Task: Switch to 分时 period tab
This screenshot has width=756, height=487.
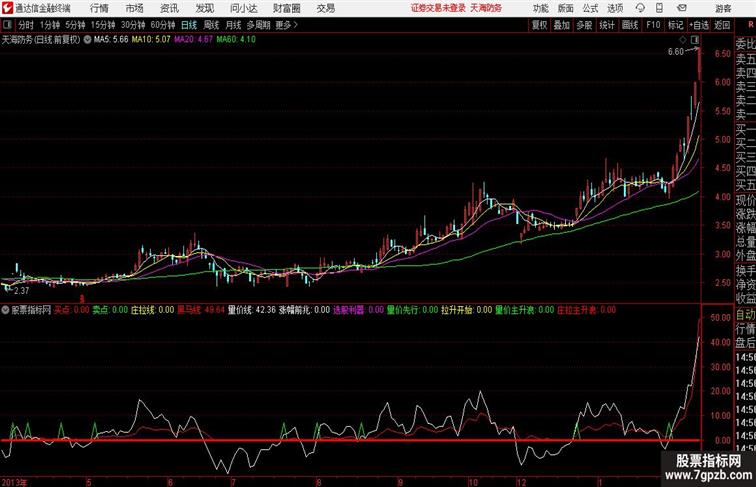Action: pos(26,25)
